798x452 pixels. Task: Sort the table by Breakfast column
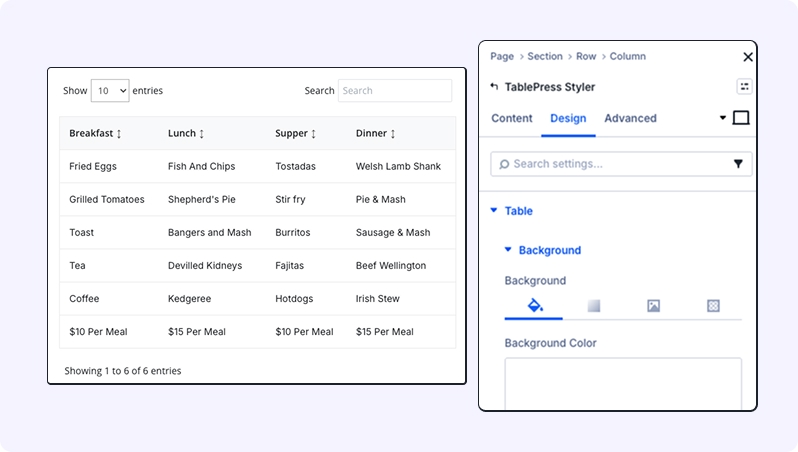point(95,134)
